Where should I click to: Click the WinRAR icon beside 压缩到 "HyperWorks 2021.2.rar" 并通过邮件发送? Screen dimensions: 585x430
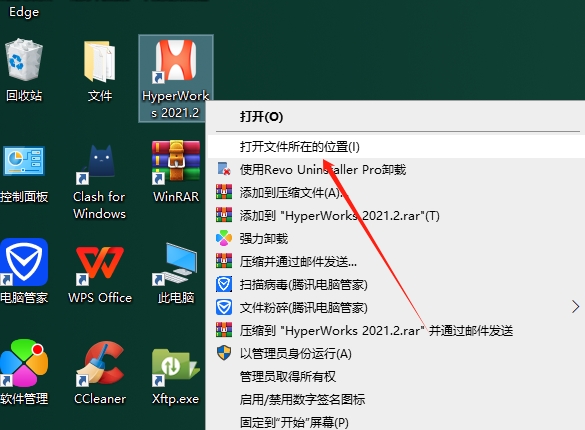coord(224,330)
